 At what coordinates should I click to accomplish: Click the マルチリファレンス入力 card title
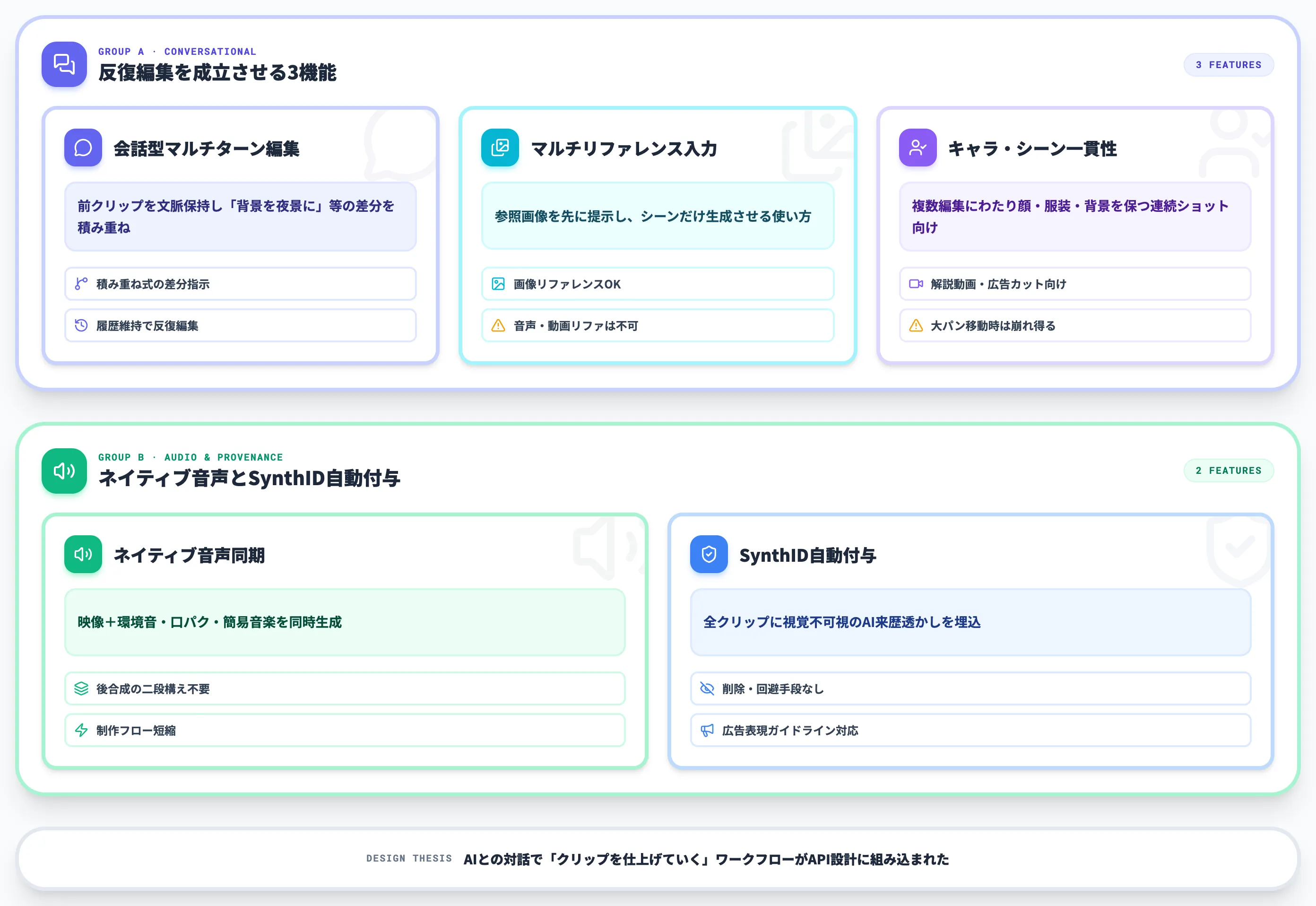pos(624,148)
